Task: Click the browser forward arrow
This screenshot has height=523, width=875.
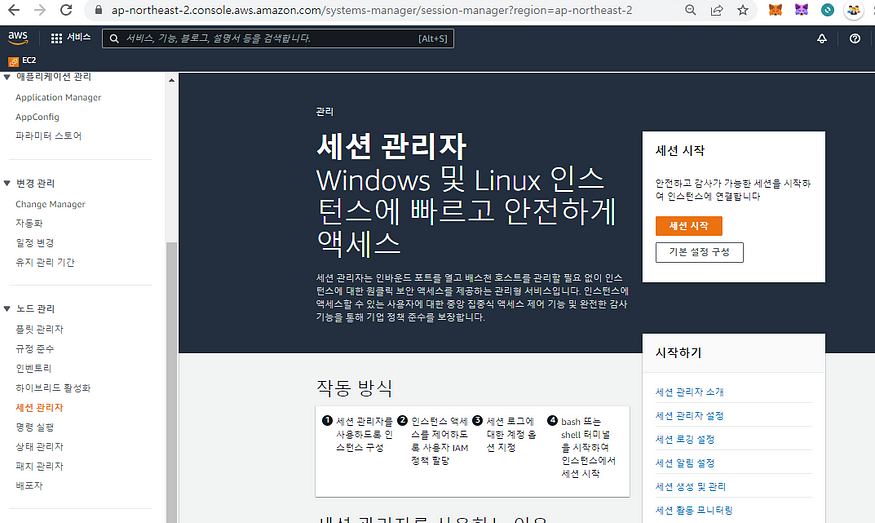Action: pos(40,9)
